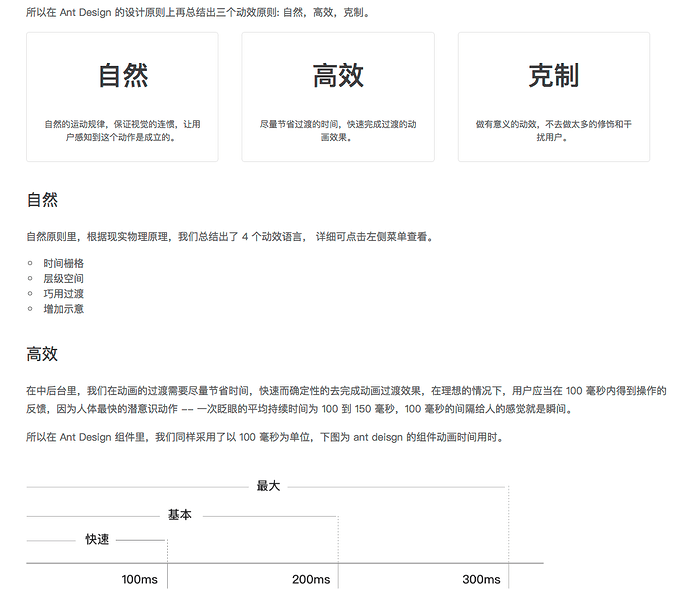This screenshot has height=609, width=690.
Task: Click description text under 克制 card title
Action: [x=554, y=131]
